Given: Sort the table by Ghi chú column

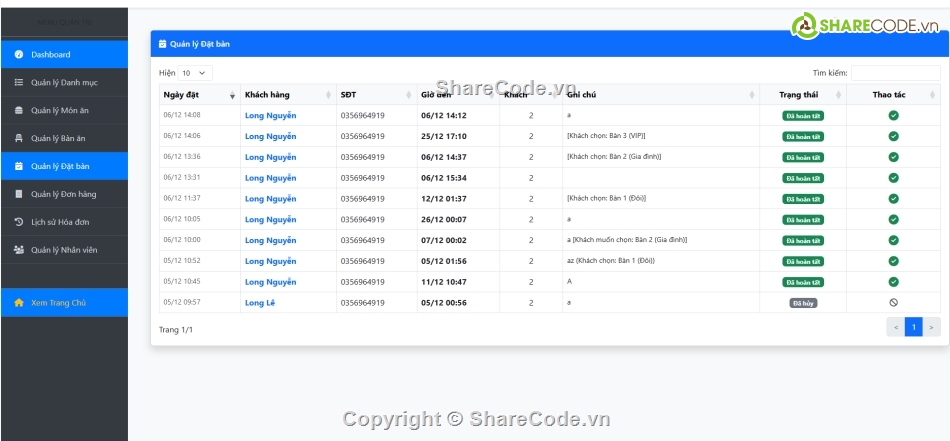Looking at the screenshot, I should tap(661, 94).
